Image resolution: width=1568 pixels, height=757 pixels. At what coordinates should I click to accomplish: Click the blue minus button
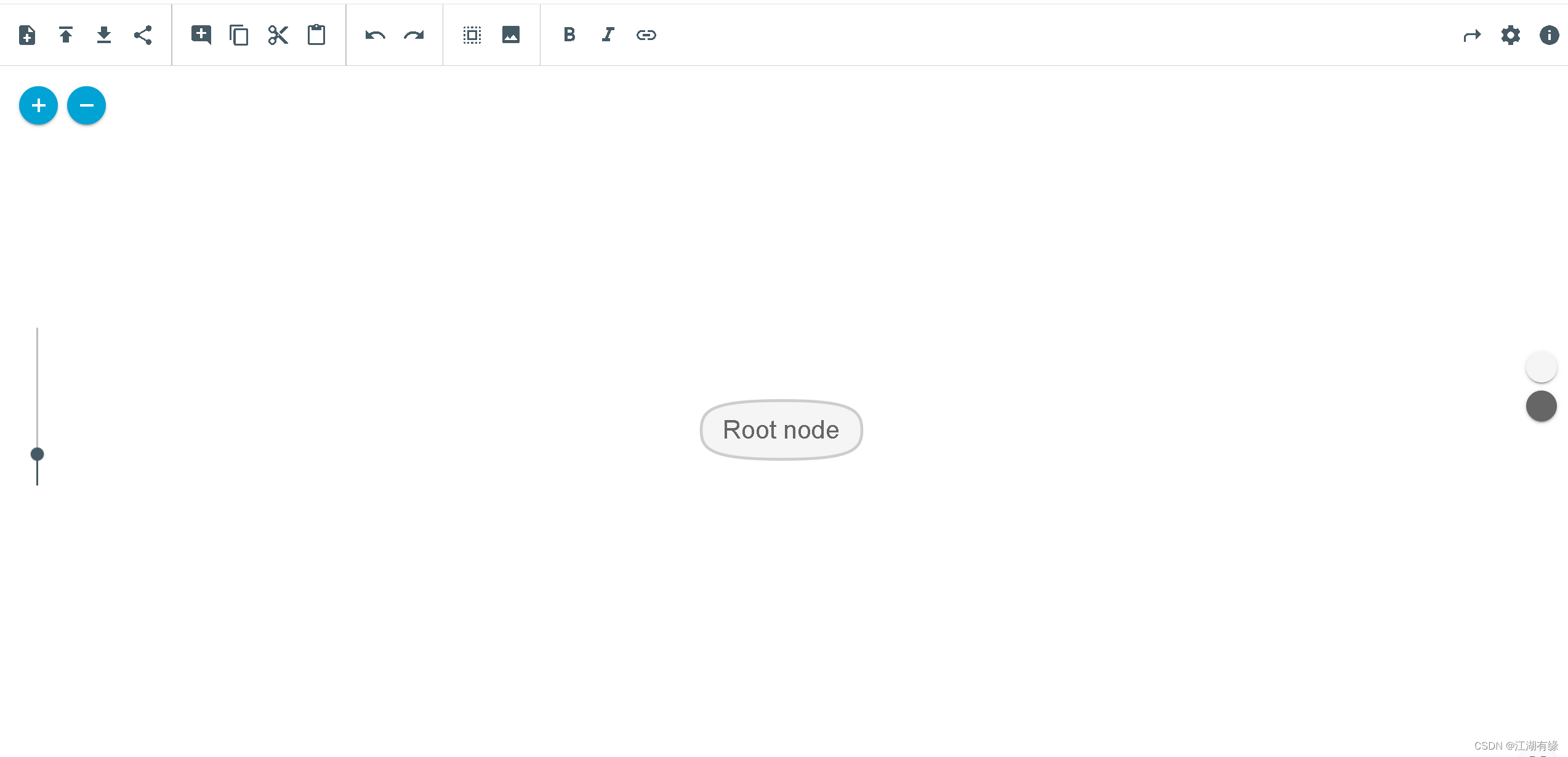(86, 105)
